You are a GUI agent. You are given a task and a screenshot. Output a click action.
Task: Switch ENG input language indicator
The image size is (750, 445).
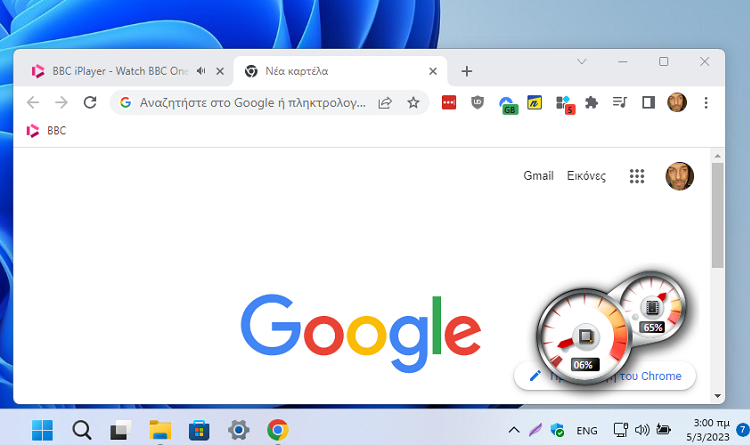coord(587,431)
